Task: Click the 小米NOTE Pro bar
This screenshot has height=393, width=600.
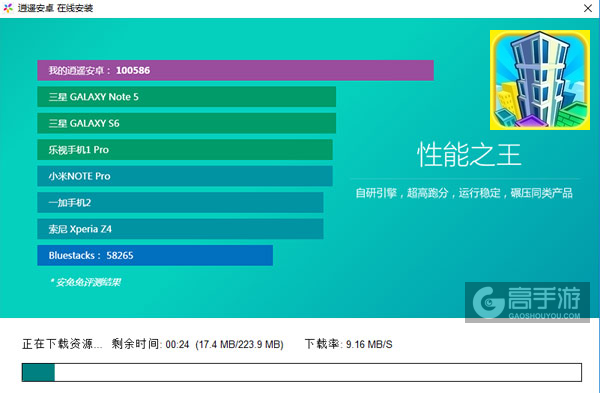Action: pyautogui.click(x=185, y=176)
